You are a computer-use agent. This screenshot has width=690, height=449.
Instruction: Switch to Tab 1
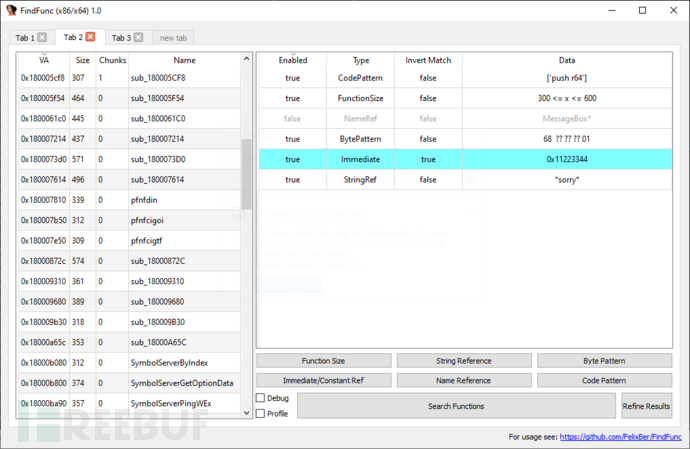(24, 38)
